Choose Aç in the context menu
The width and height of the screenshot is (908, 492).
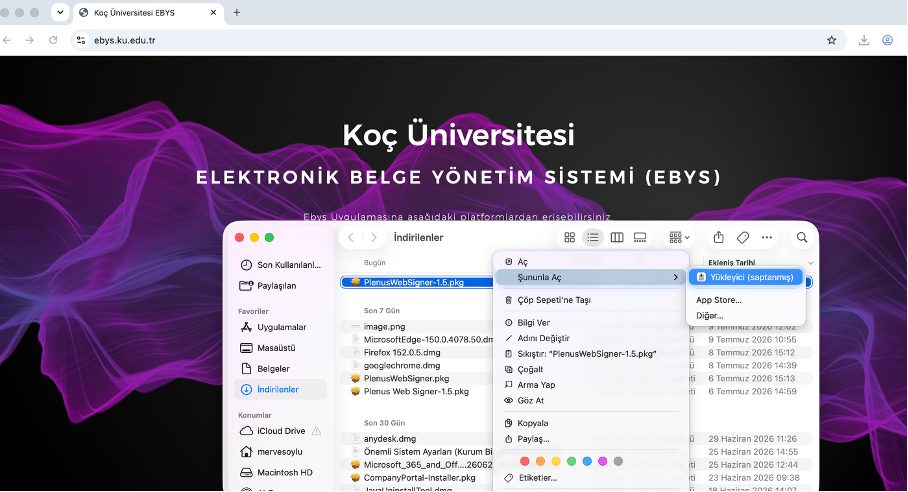coord(591,262)
